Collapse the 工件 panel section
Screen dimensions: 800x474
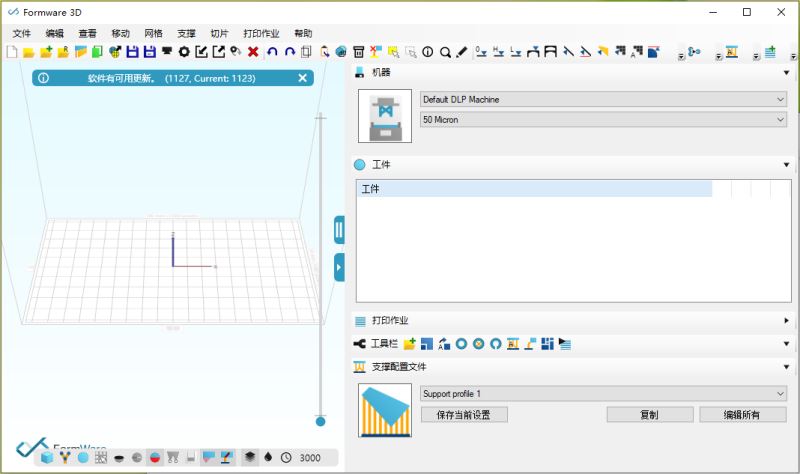(786, 165)
